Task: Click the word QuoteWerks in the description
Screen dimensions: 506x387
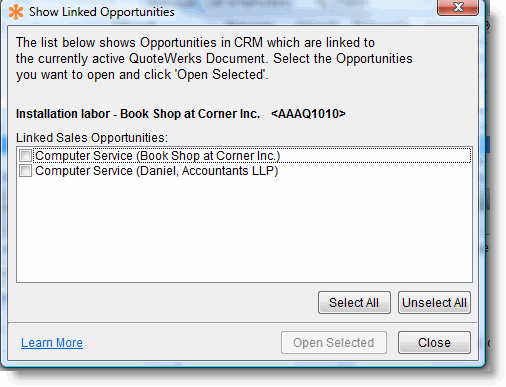Action: click(165, 59)
